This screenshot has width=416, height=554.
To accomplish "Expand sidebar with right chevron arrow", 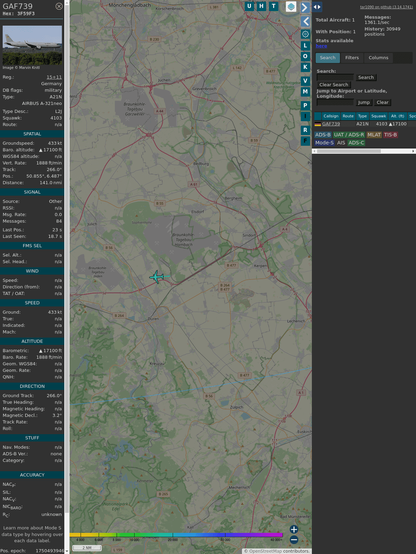I will 305,7.
